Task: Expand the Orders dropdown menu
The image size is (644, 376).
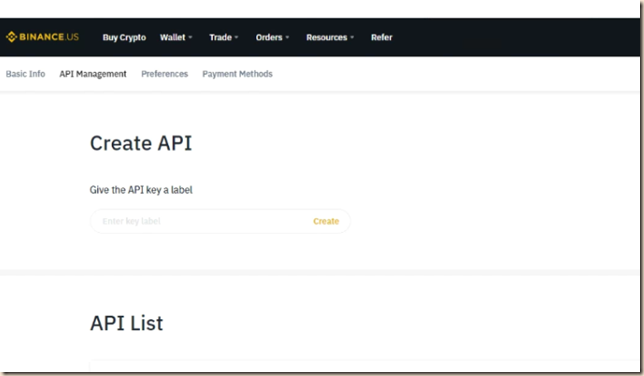Action: [272, 37]
